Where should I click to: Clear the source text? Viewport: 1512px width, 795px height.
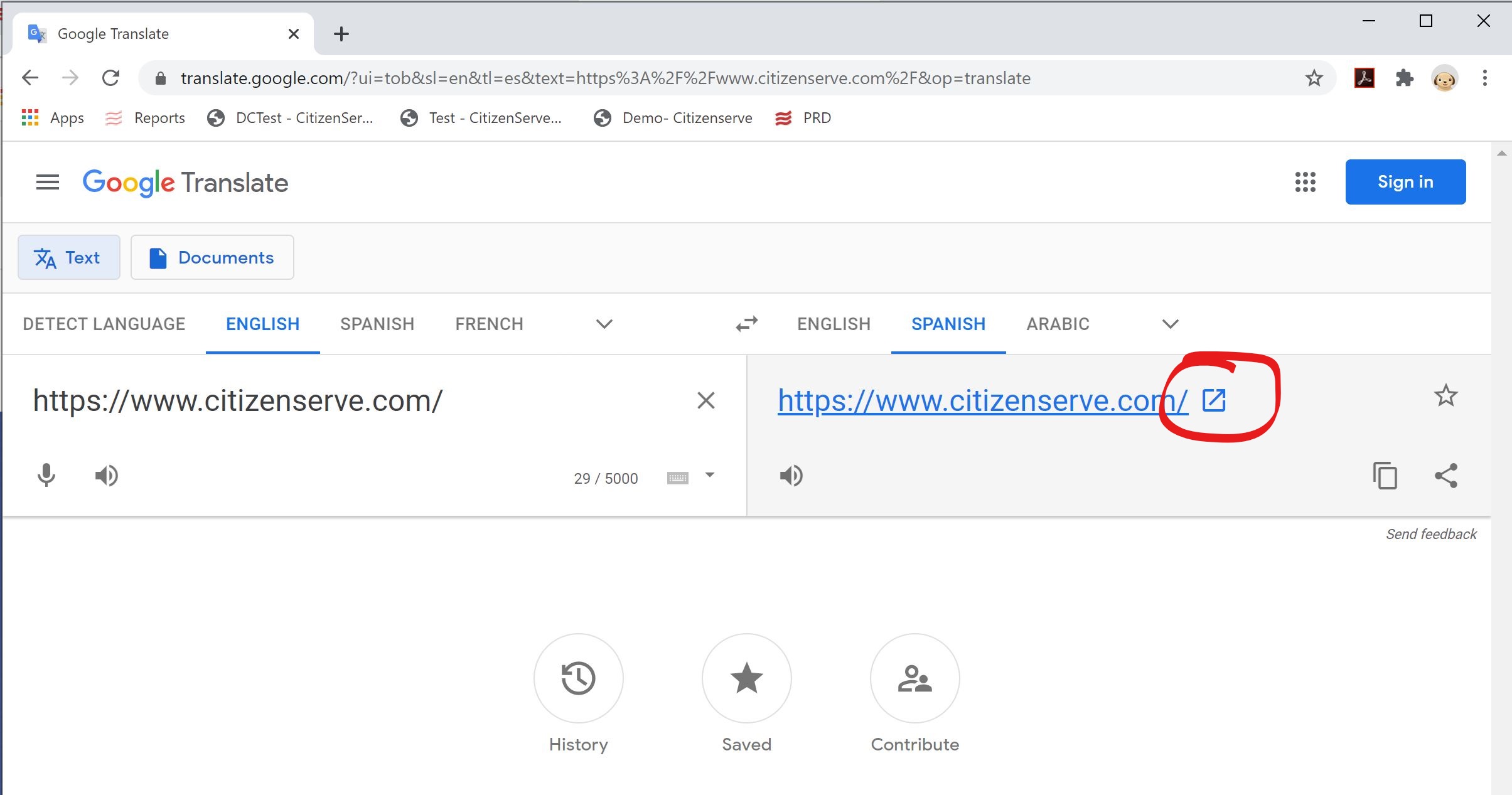tap(705, 400)
